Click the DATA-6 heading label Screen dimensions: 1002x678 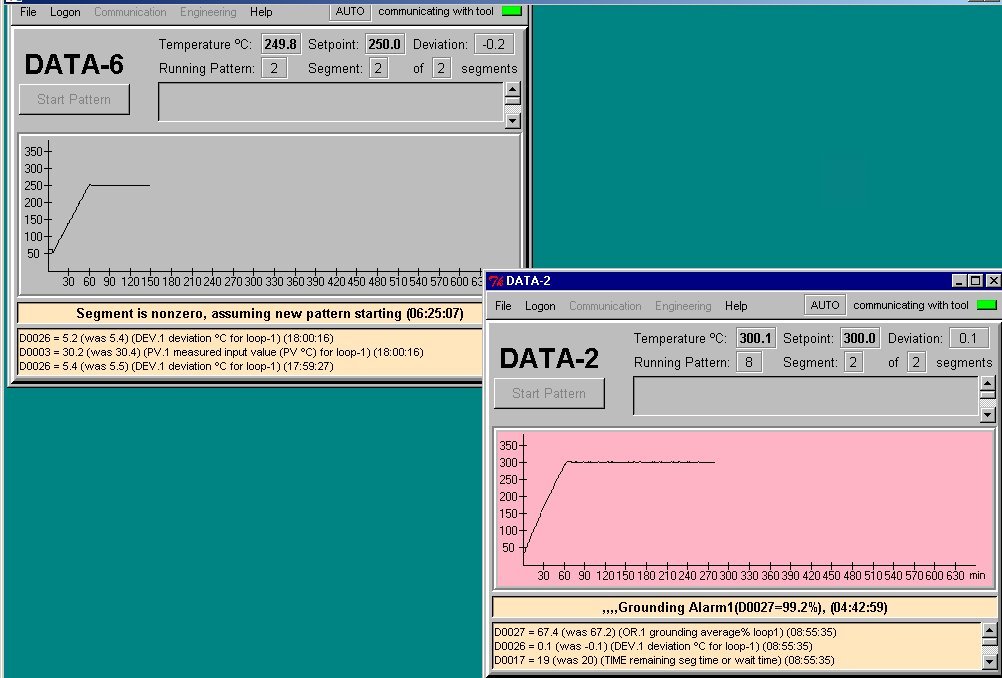click(74, 65)
